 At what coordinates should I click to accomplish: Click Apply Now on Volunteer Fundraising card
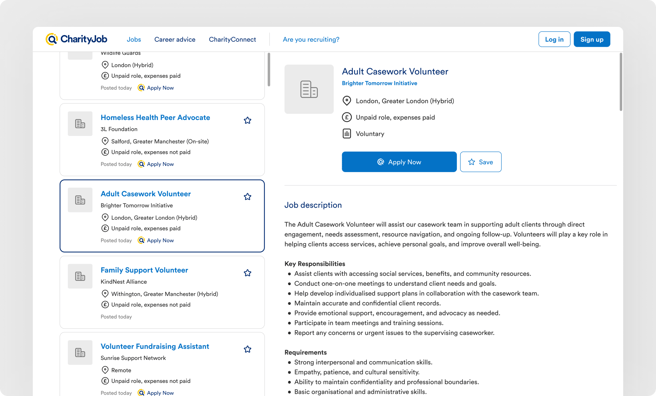click(x=156, y=393)
